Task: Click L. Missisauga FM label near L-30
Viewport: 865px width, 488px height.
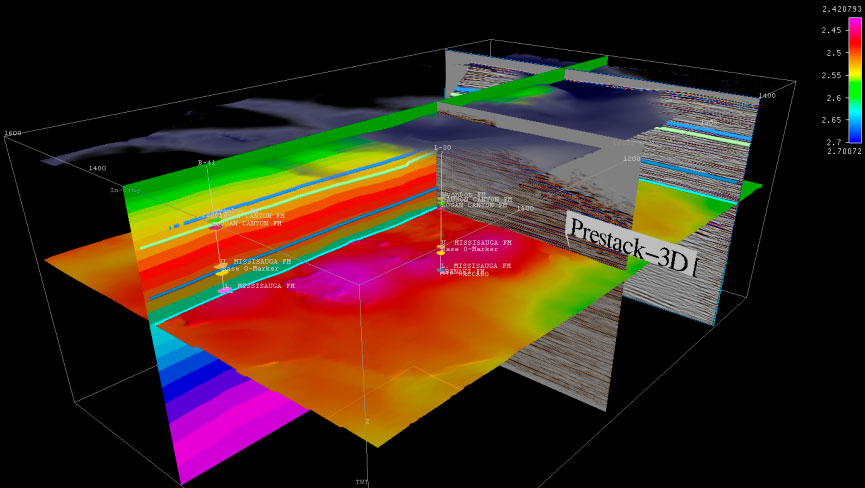Action: click(x=478, y=266)
